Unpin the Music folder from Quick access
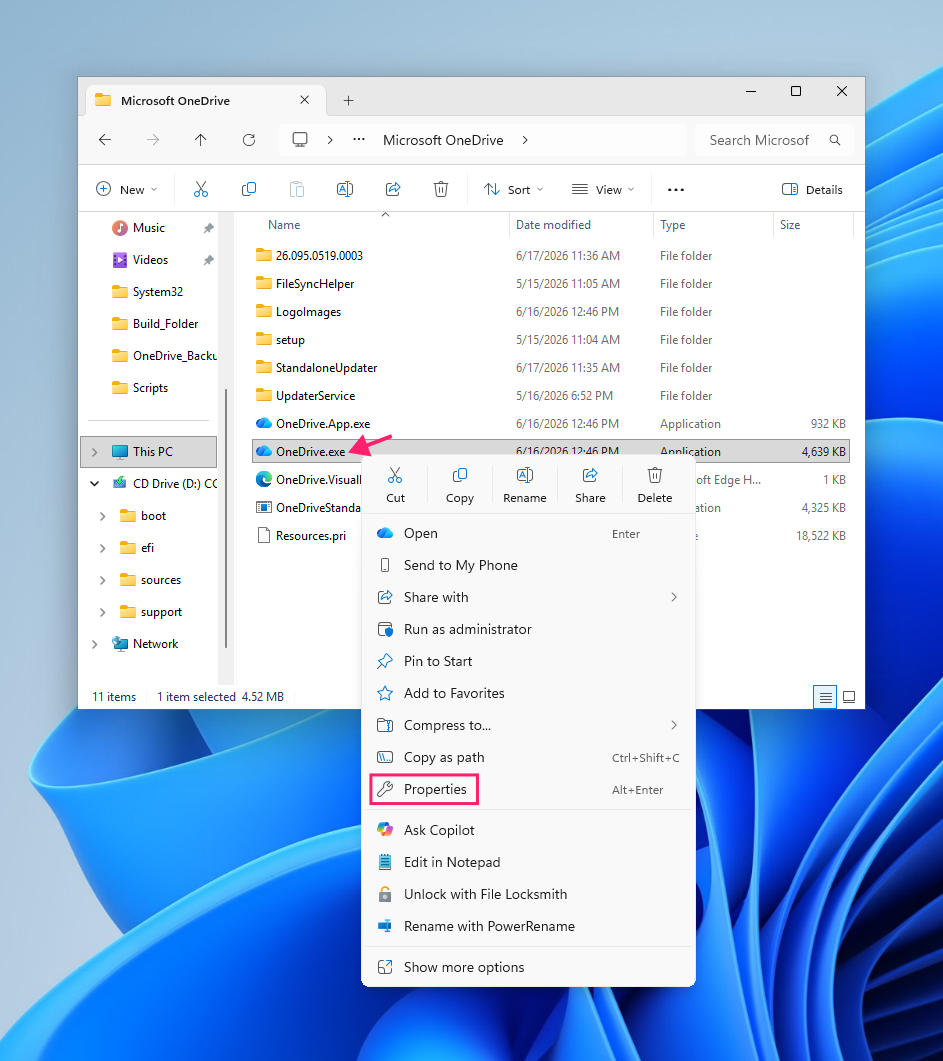 [x=208, y=228]
